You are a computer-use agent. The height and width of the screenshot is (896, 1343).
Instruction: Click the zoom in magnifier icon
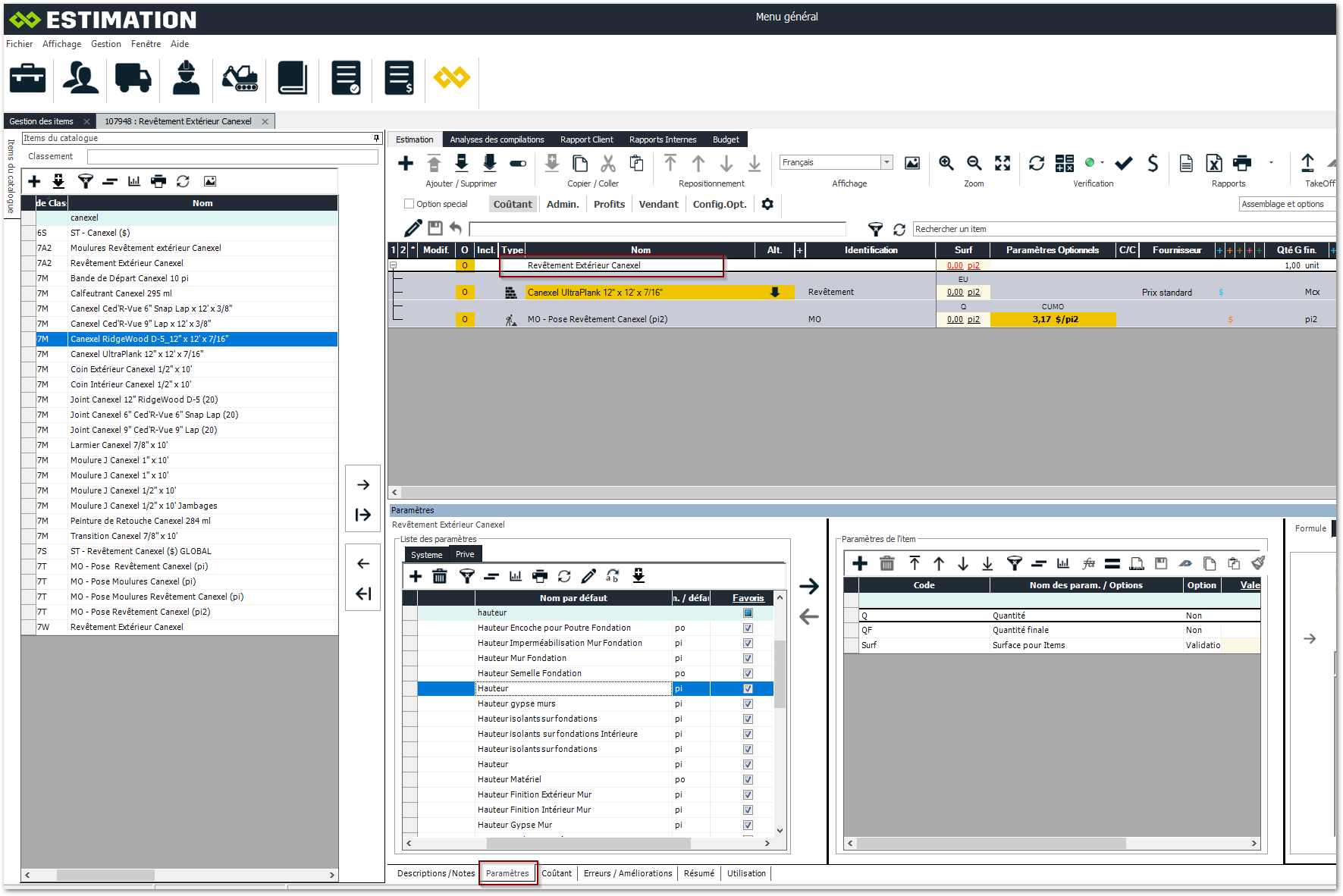coord(946,163)
